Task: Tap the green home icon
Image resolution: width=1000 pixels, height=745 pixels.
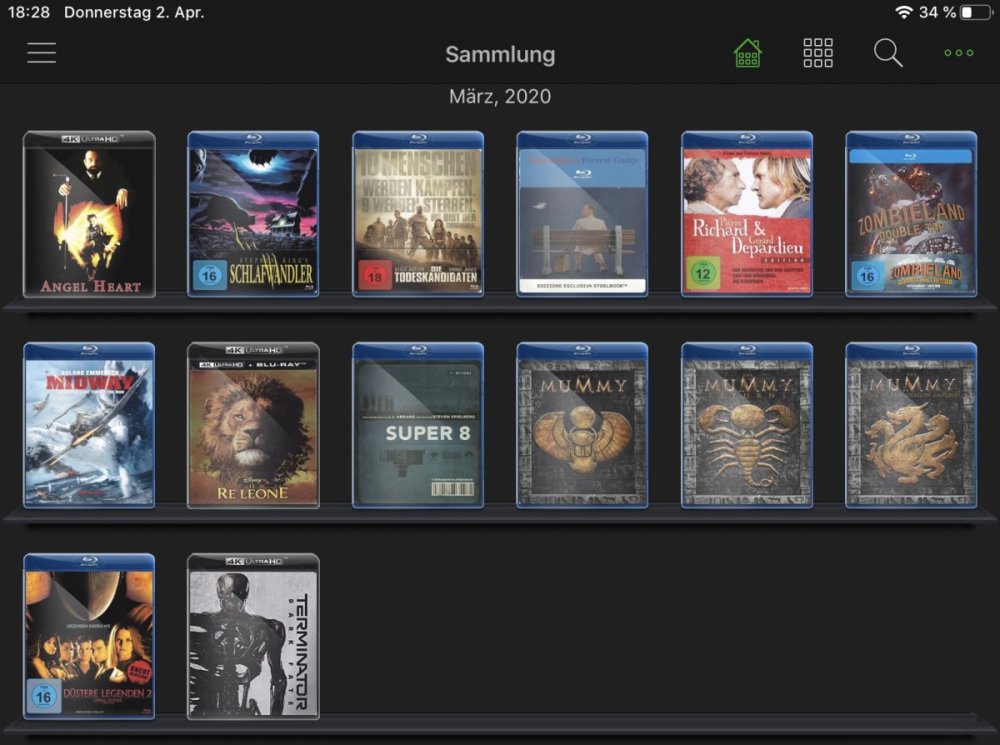Action: pyautogui.click(x=747, y=53)
